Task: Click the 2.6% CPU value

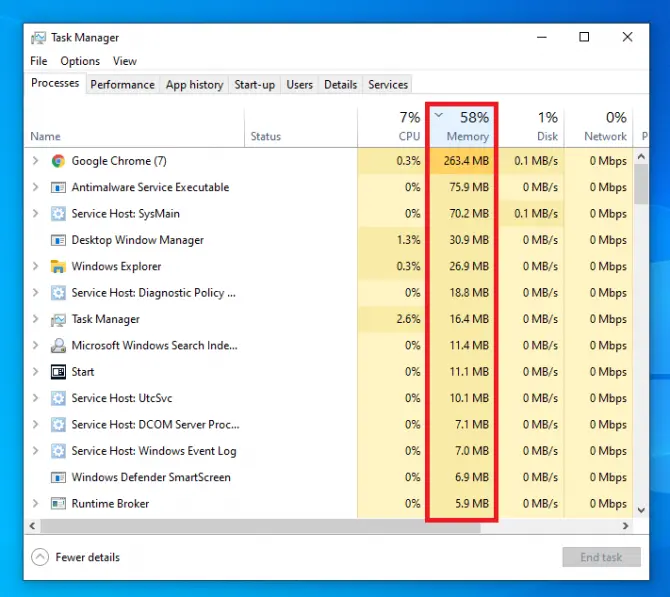Action: [408, 319]
